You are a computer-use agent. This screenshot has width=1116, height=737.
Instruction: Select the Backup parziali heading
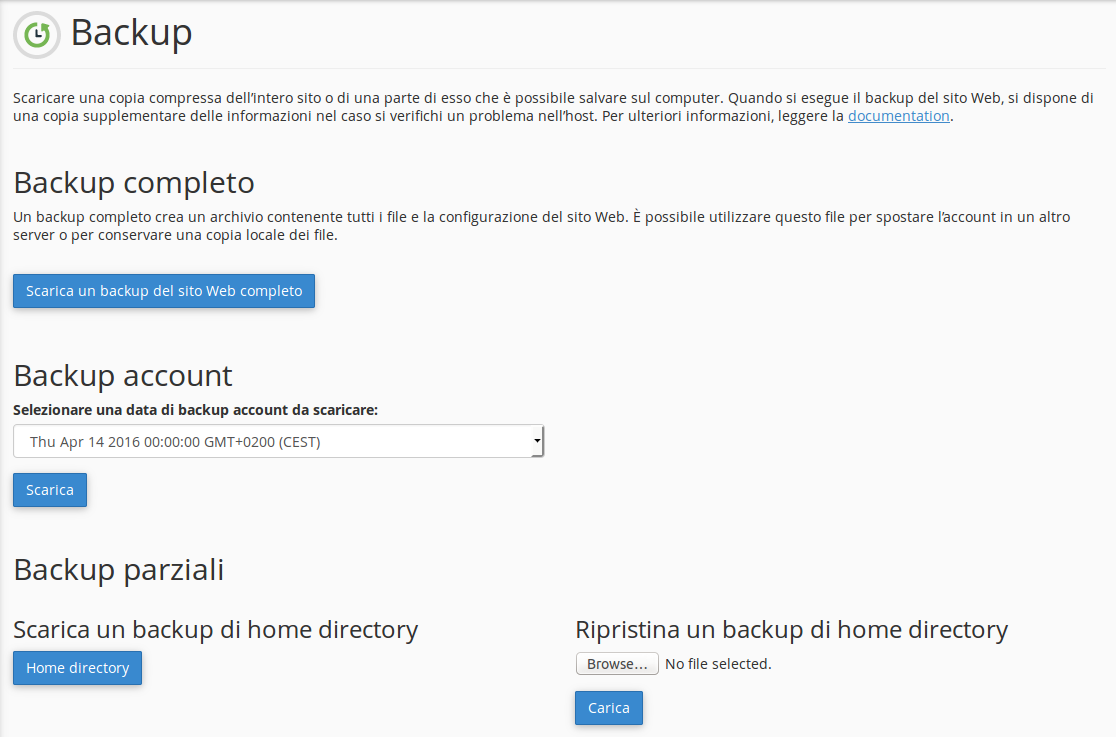(118, 570)
